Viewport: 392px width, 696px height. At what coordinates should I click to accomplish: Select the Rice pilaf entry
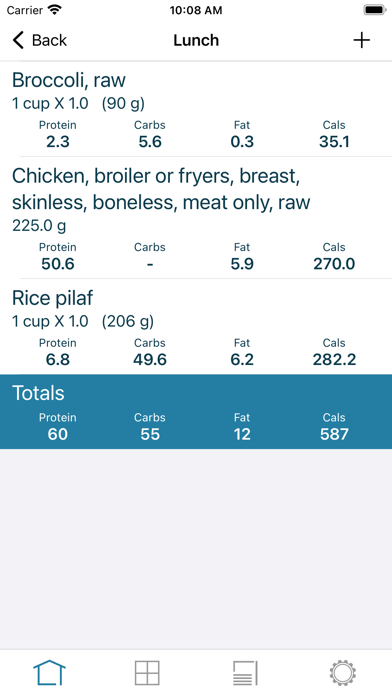(196, 327)
